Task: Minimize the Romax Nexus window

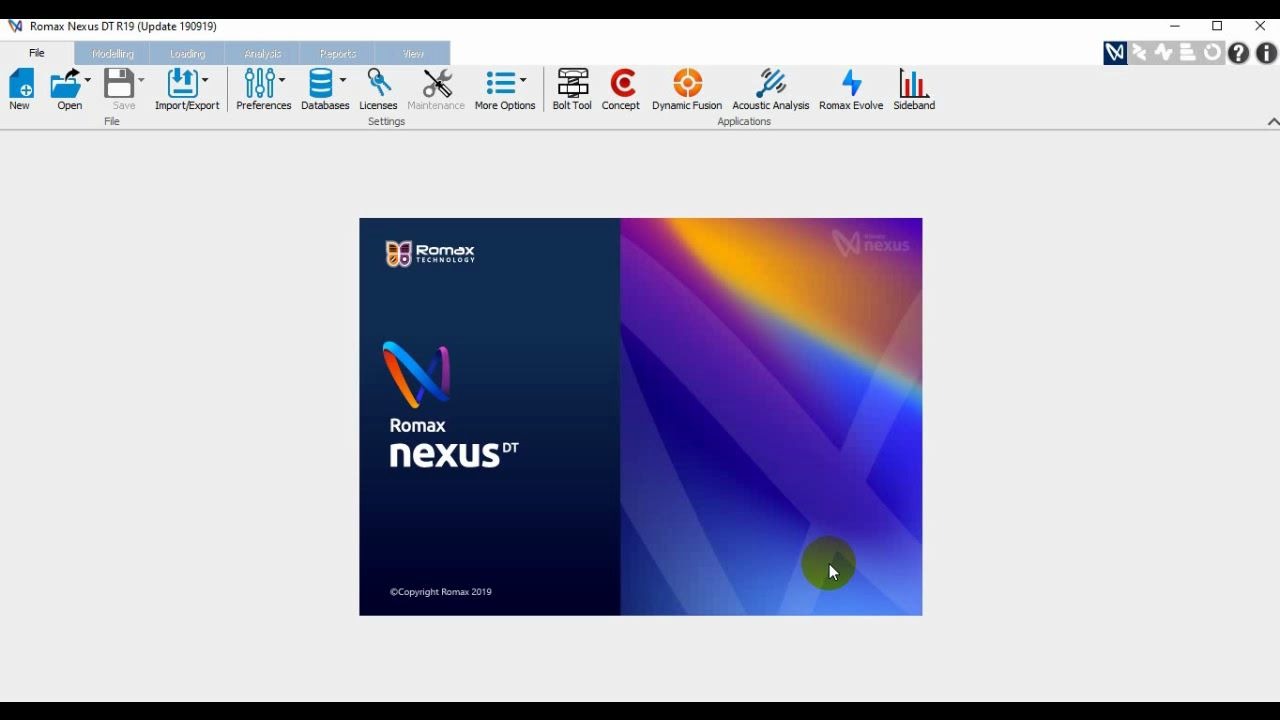Action: click(1175, 26)
